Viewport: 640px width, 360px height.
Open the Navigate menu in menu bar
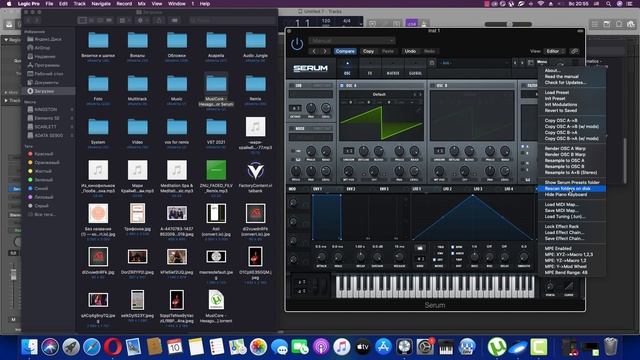[101, 4]
